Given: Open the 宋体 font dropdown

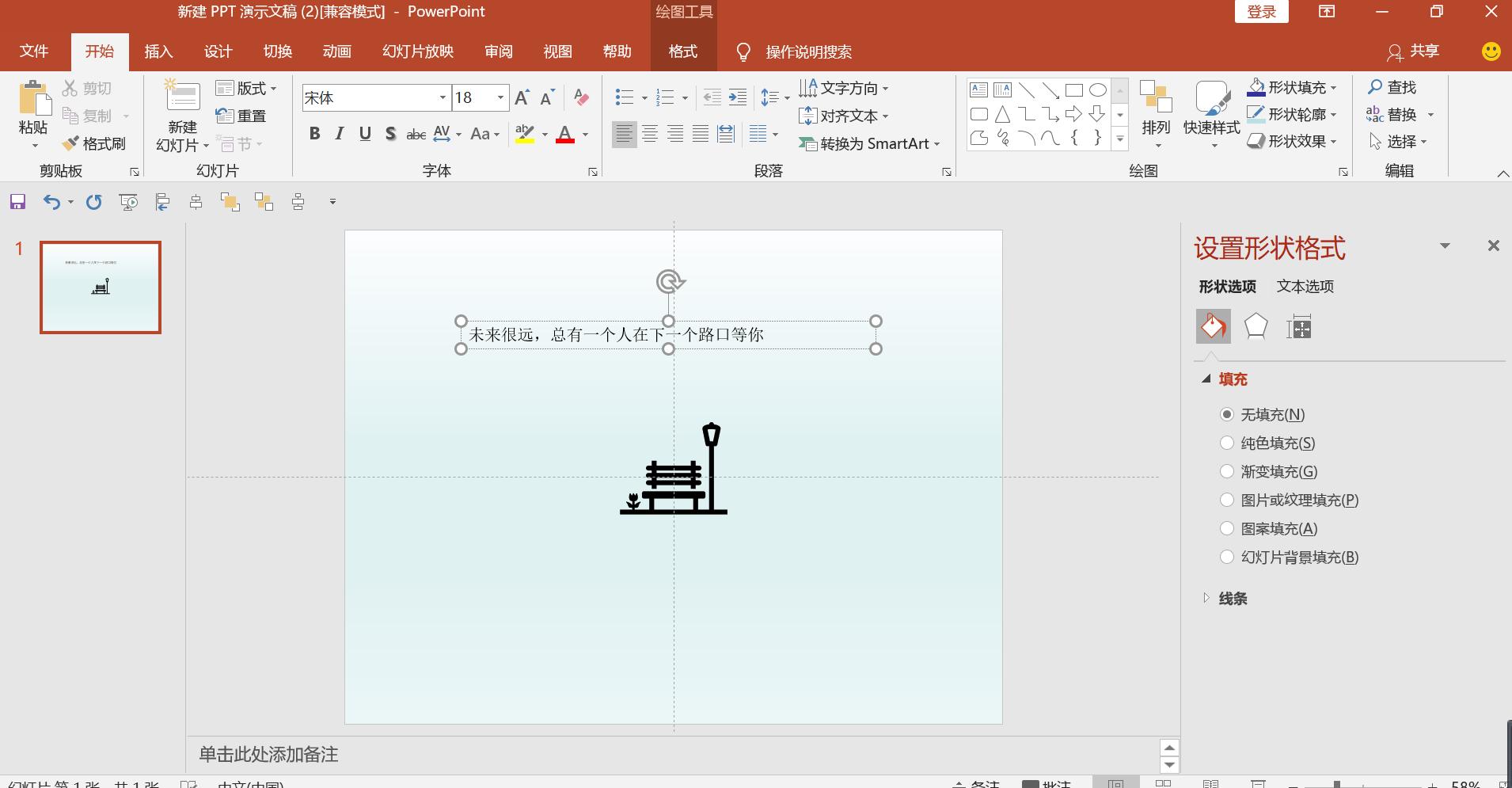Looking at the screenshot, I should (442, 97).
